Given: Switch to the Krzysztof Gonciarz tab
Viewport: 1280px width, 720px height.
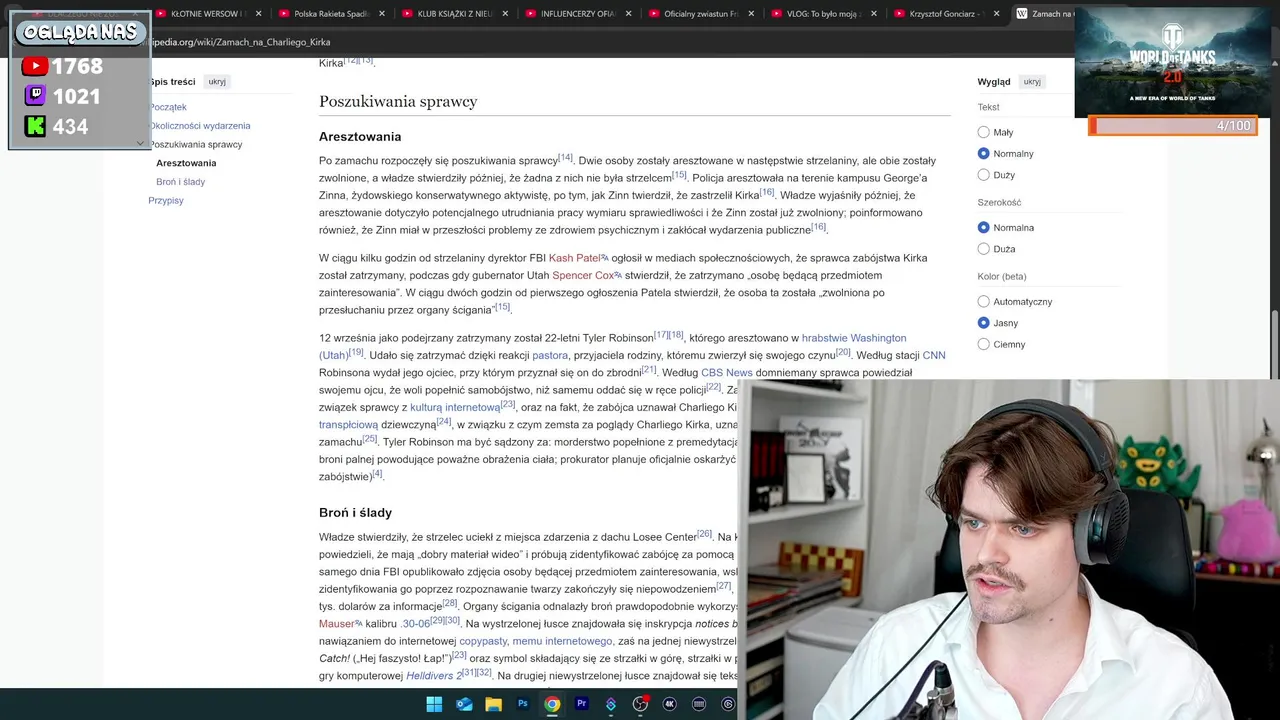Looking at the screenshot, I should click(946, 14).
